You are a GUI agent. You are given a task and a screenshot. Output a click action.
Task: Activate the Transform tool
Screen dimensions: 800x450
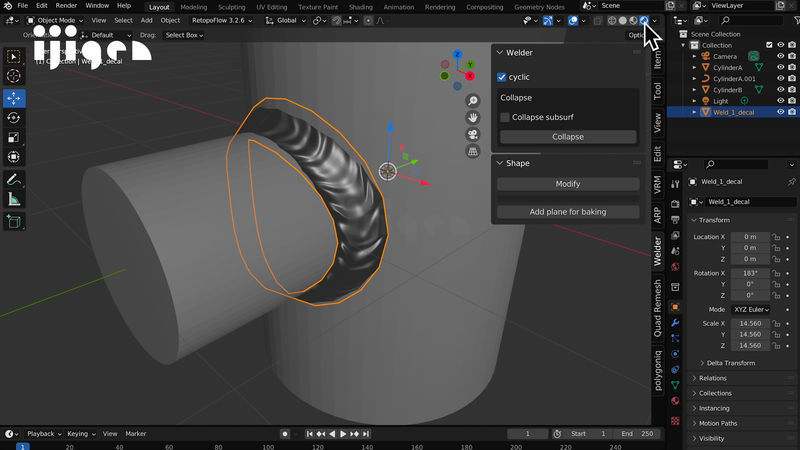click(14, 157)
